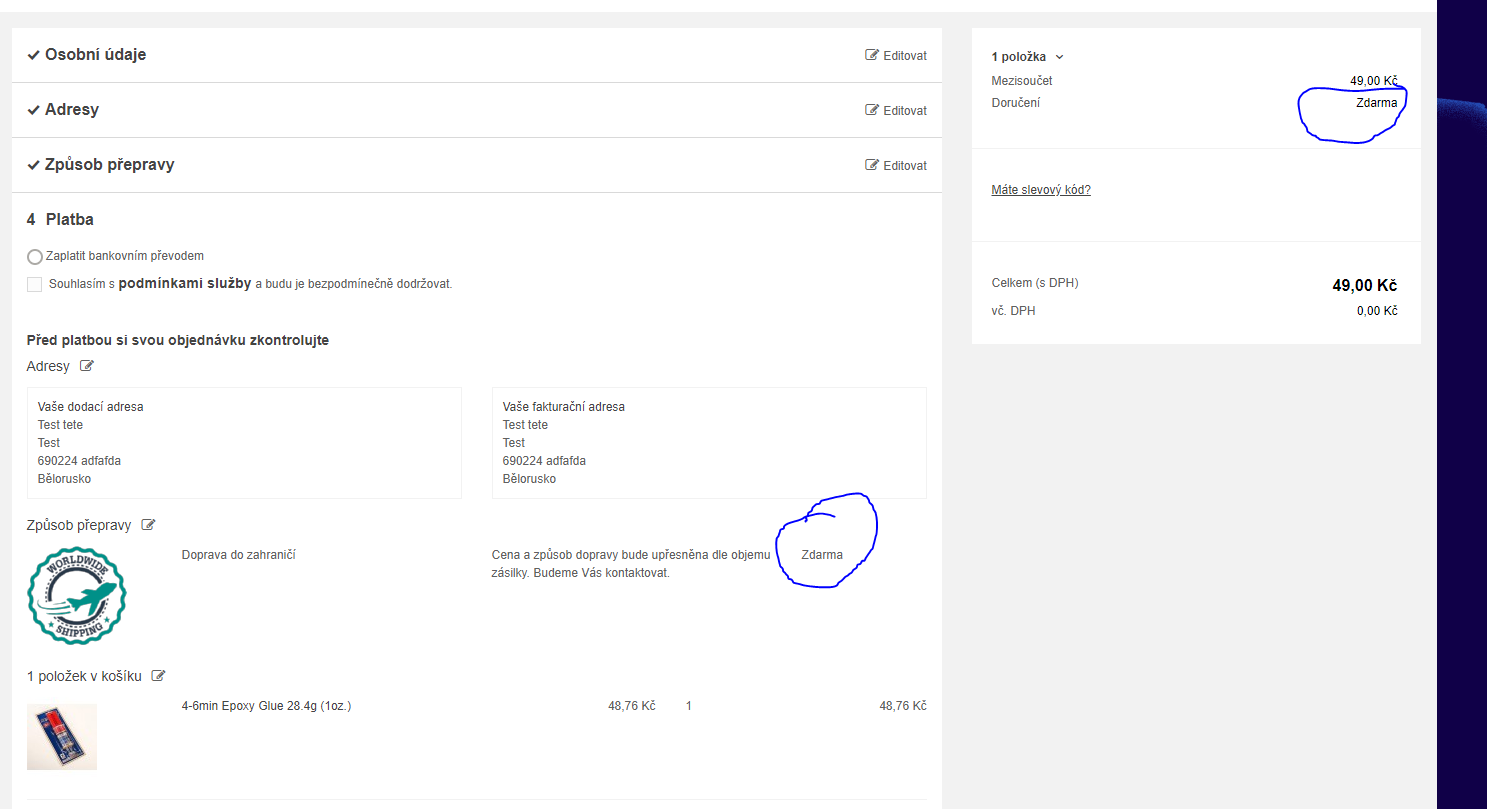
Task: Click 'Před platbou si svou objednávku zkontrolujte' heading
Action: click(178, 340)
